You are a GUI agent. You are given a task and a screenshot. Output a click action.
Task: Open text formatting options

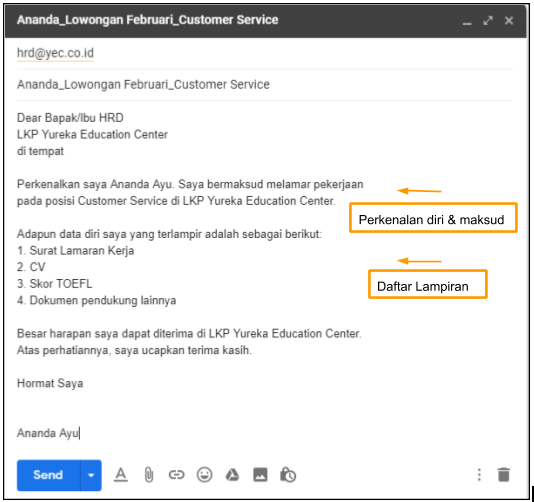121,475
